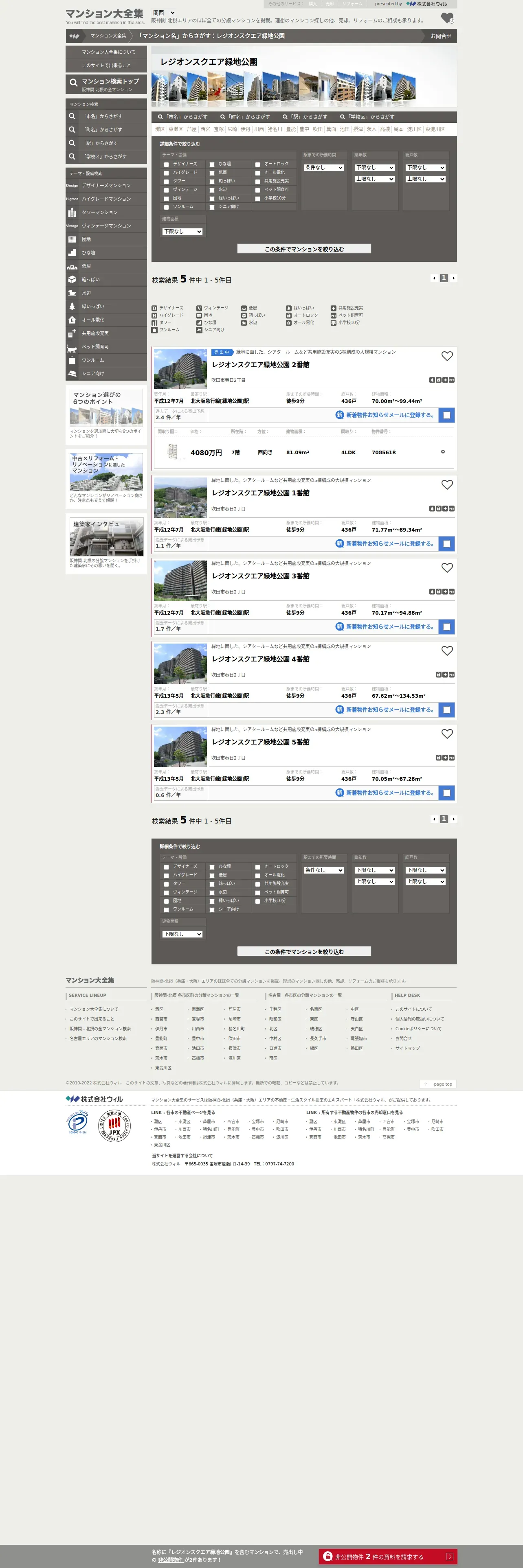Favorite レジオンスクエア緑地公園 5番館 with its heart
This screenshot has width=523, height=1568.
coord(447,734)
